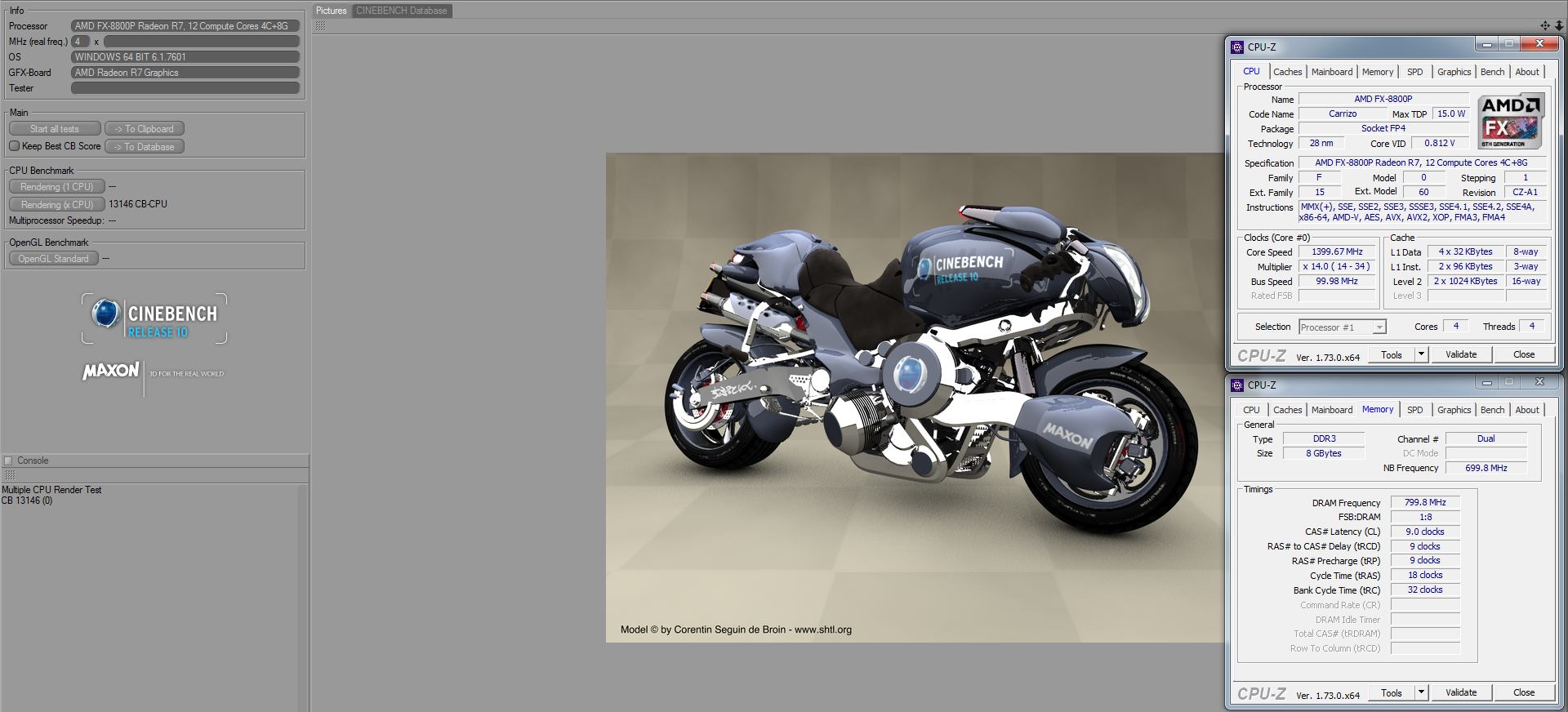Open Mainboard tab in bottom CPU-Z window
The width and height of the screenshot is (1568, 712).
pyautogui.click(x=1332, y=410)
